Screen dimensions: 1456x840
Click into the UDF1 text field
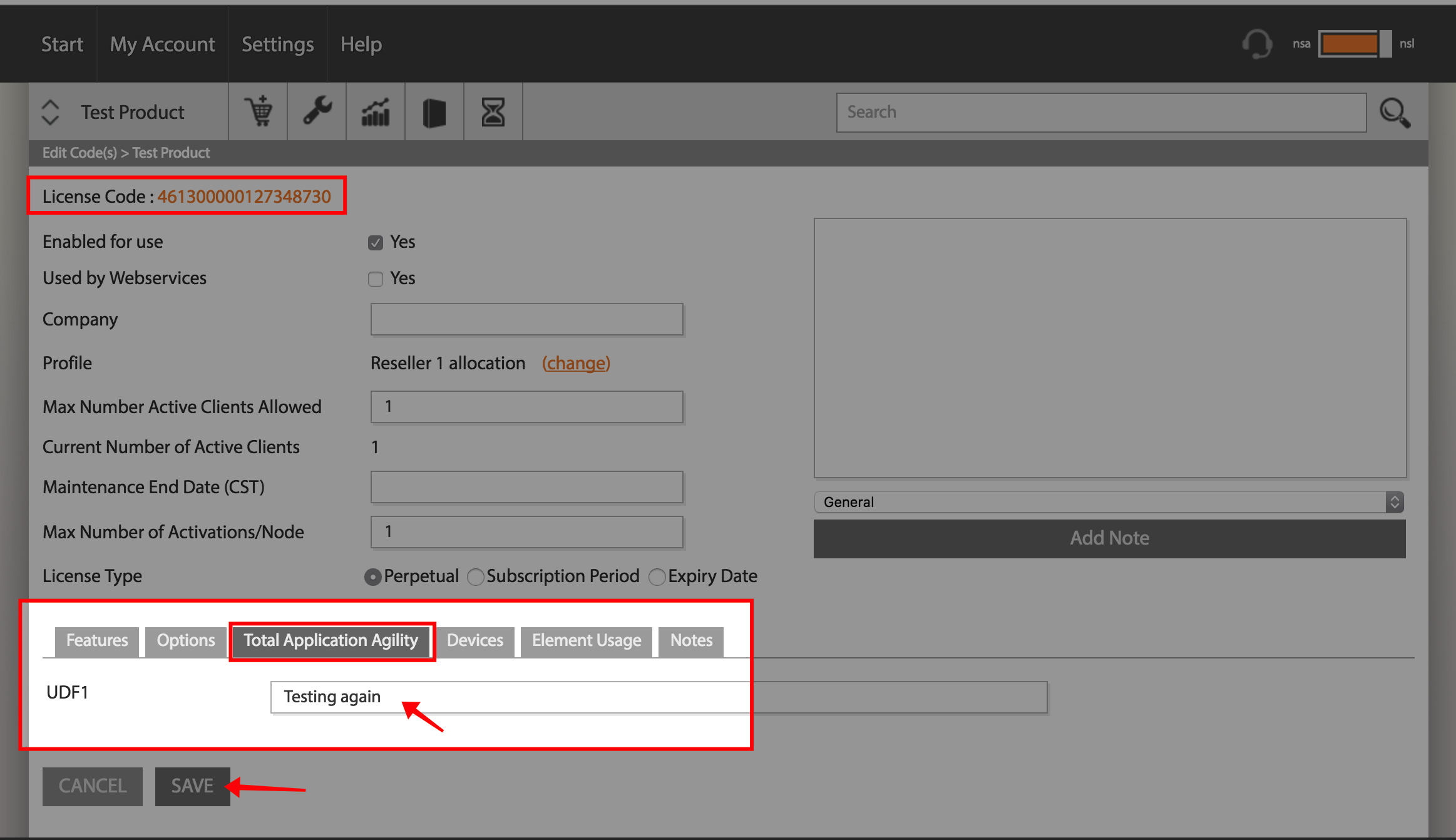[659, 697]
